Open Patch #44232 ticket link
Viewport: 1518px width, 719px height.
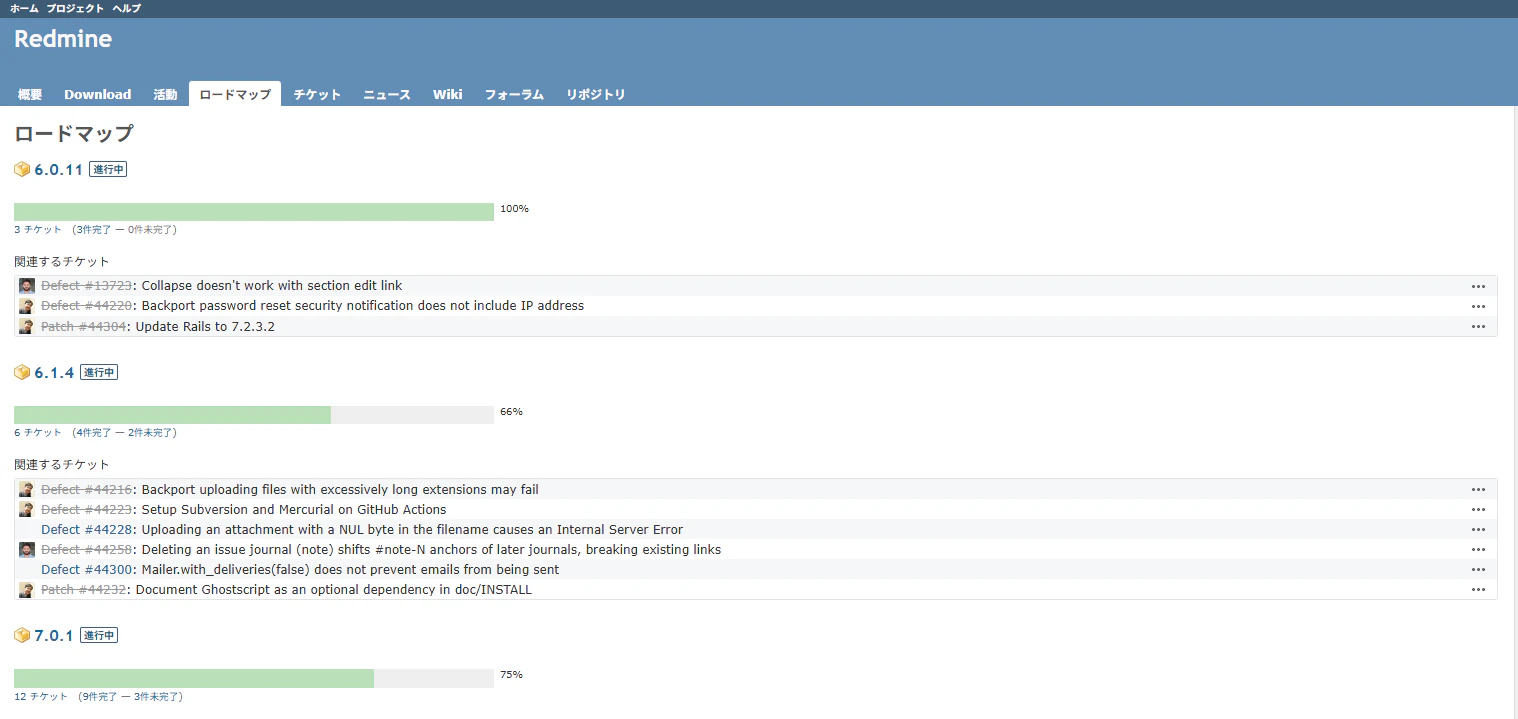(83, 590)
